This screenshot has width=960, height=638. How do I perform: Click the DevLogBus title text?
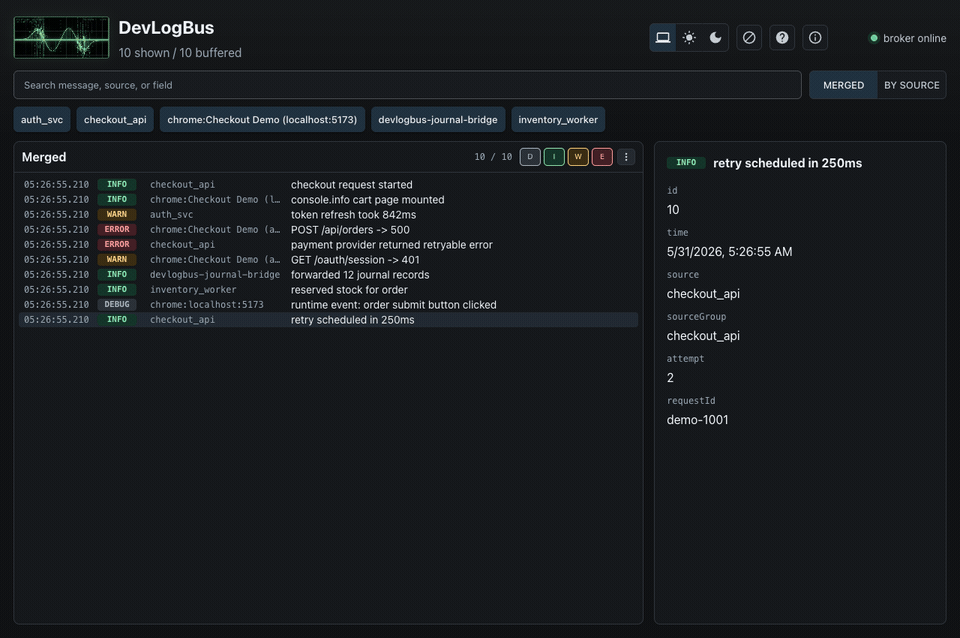coord(166,28)
